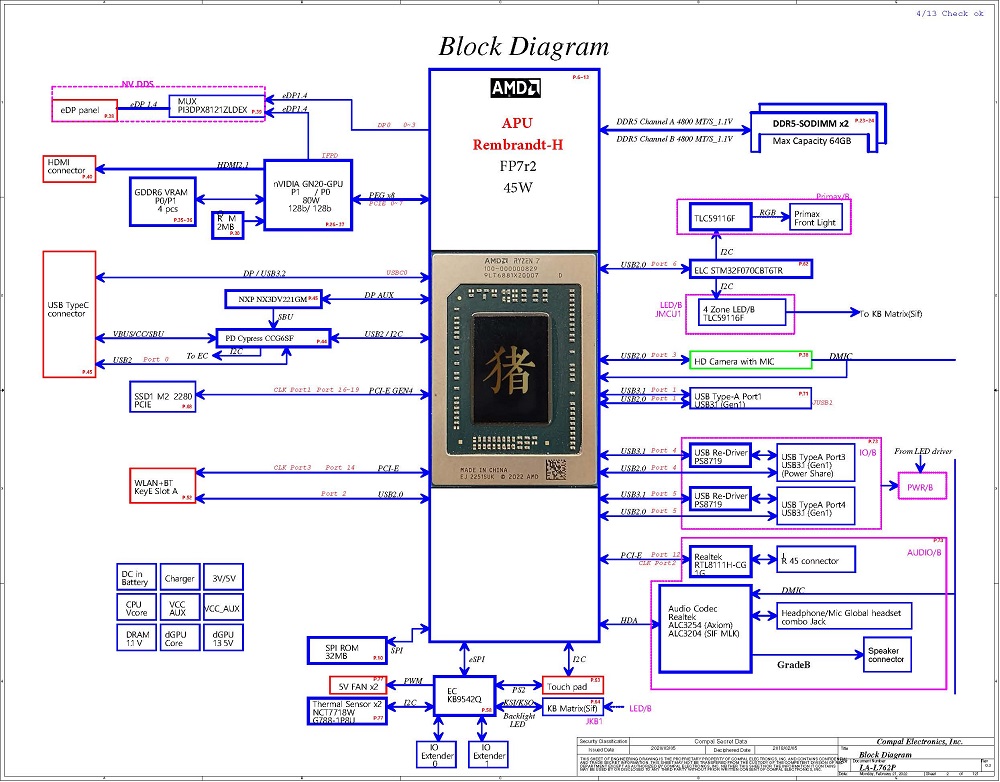Select the GDDR6 VRAM block

point(163,201)
